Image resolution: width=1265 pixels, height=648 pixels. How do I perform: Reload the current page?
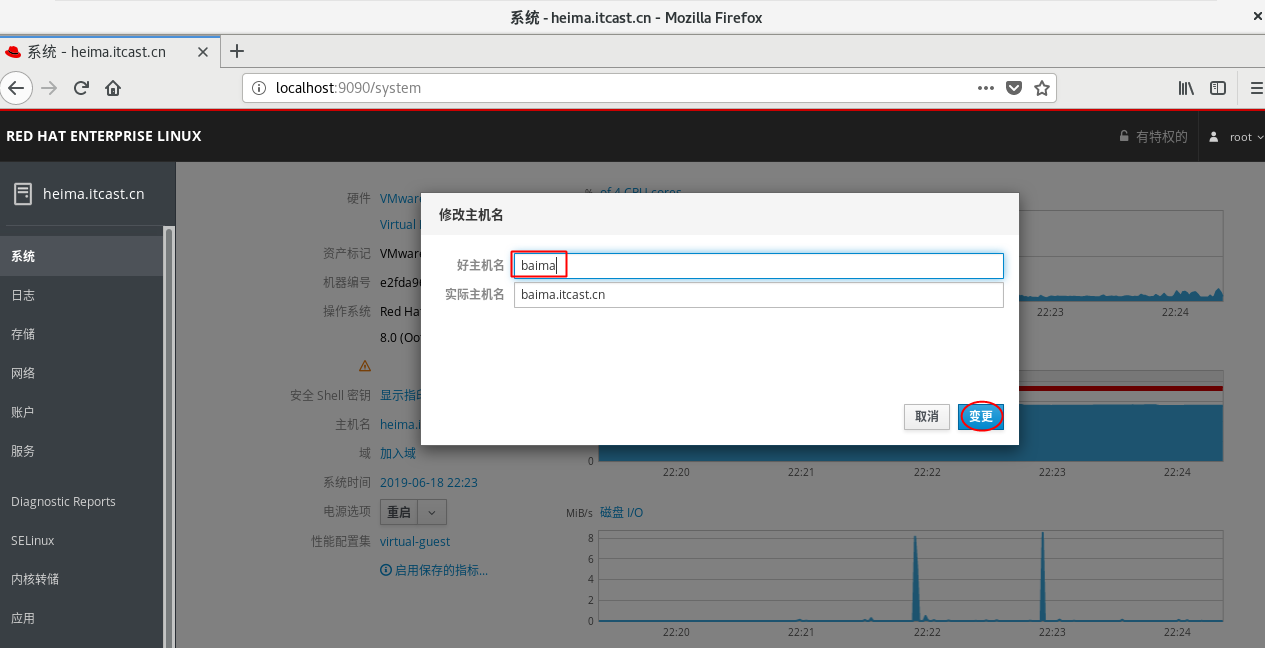click(81, 88)
